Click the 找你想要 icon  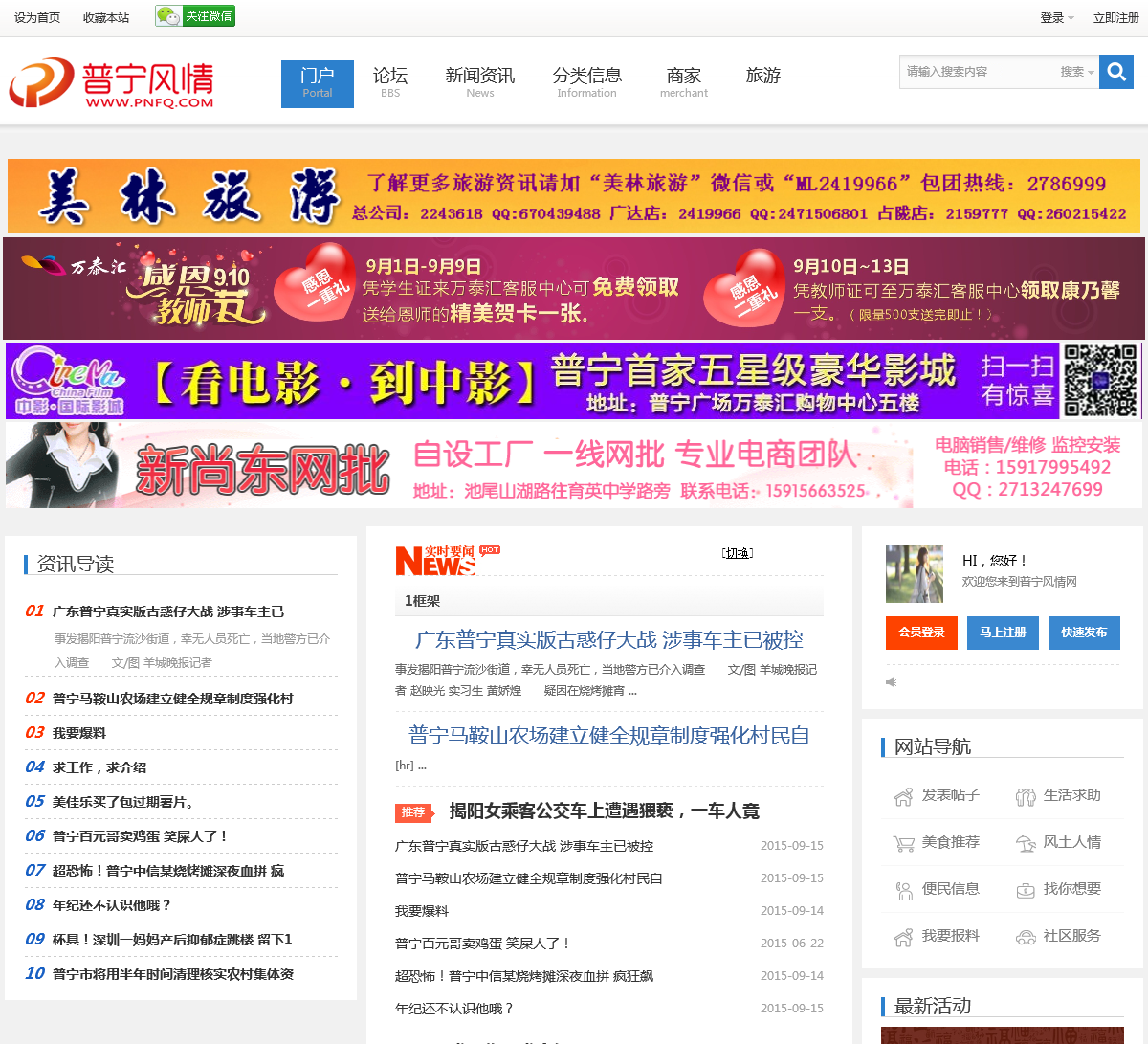[x=1026, y=890]
